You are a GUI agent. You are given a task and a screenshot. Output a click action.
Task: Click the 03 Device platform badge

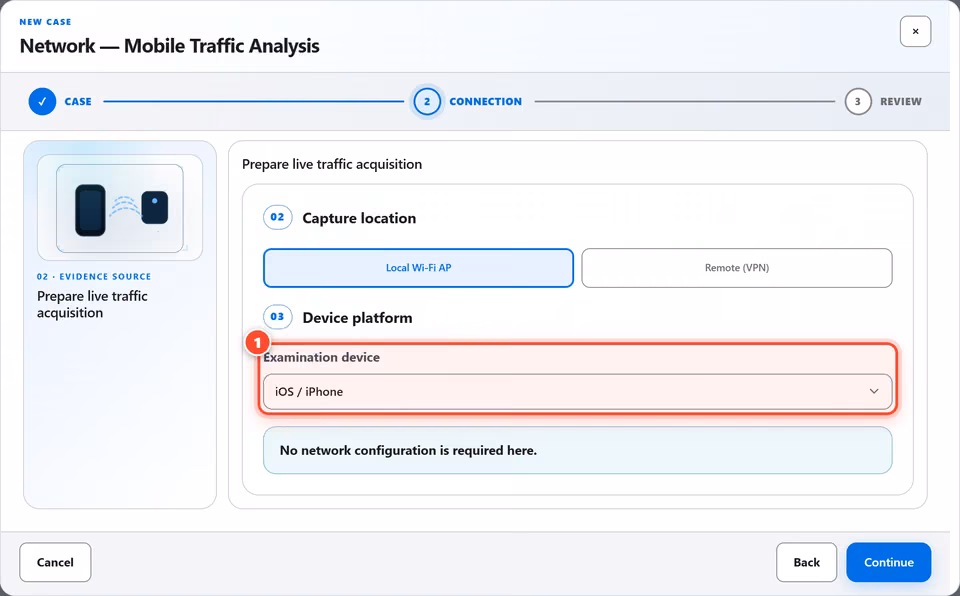tap(277, 317)
